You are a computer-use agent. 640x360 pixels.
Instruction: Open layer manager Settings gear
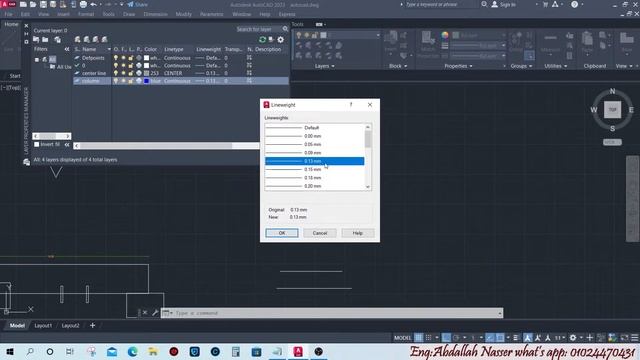[280, 40]
